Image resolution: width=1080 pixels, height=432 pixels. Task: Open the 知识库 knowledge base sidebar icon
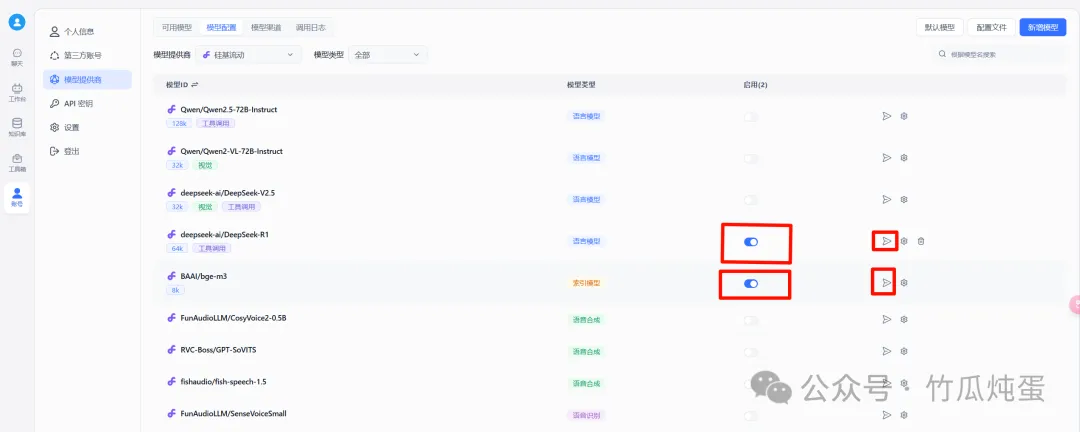(x=17, y=127)
